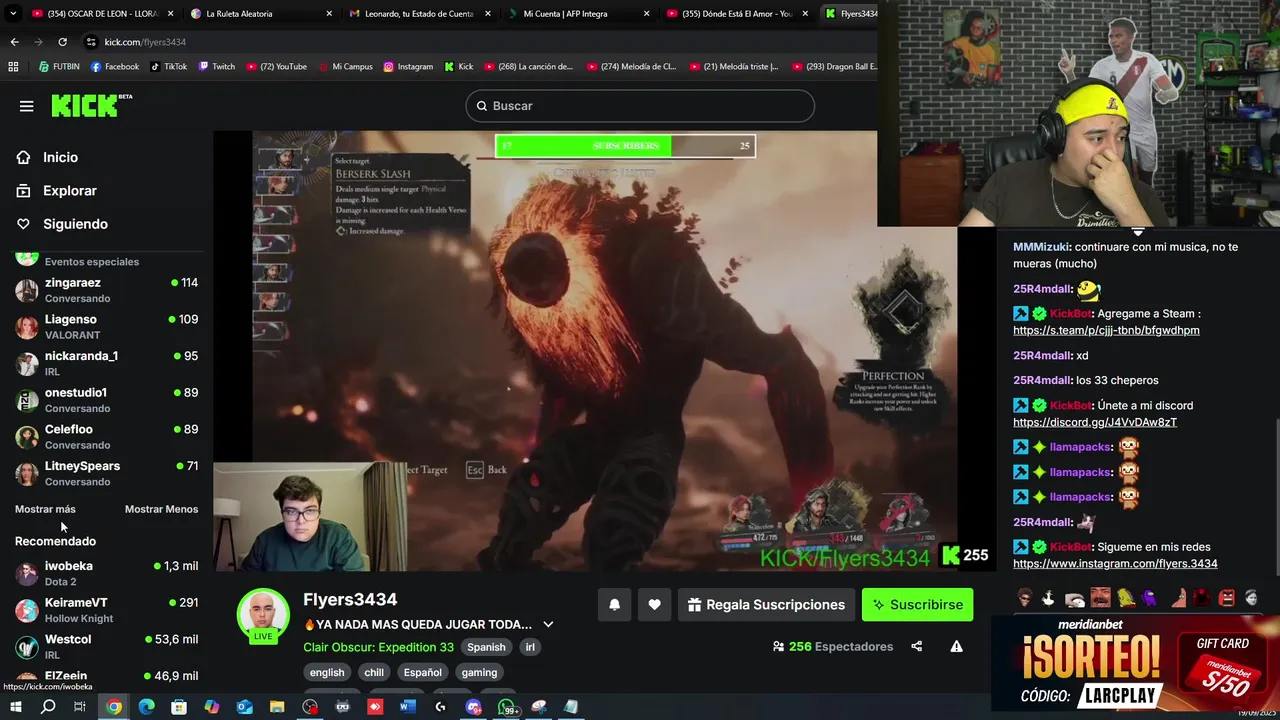Screen dimensions: 1280x720
Task: Open onestudio1 channel in sidebar
Action: click(x=107, y=400)
